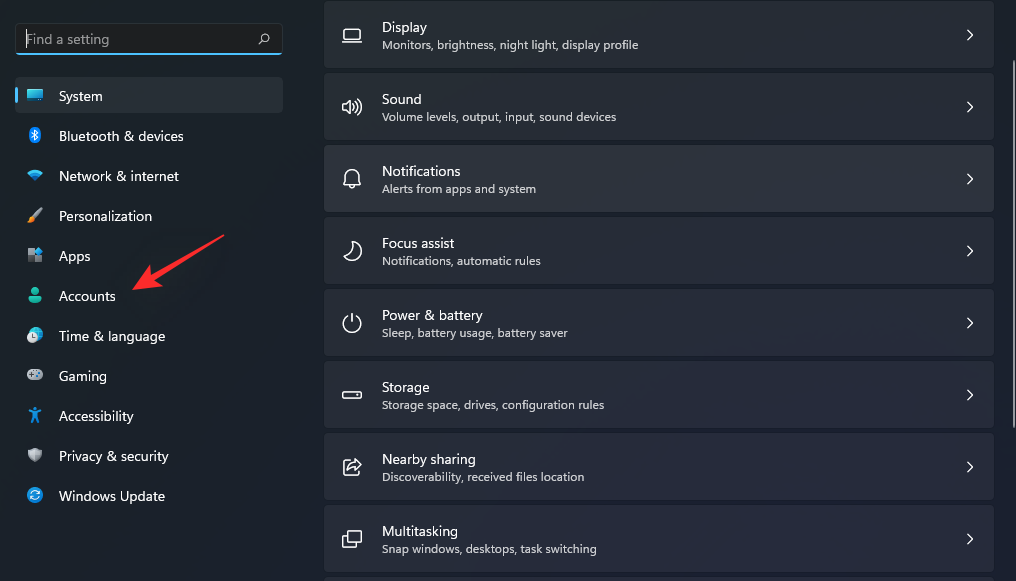
Task: Click the Apps icon in sidebar
Action: pyautogui.click(x=35, y=256)
